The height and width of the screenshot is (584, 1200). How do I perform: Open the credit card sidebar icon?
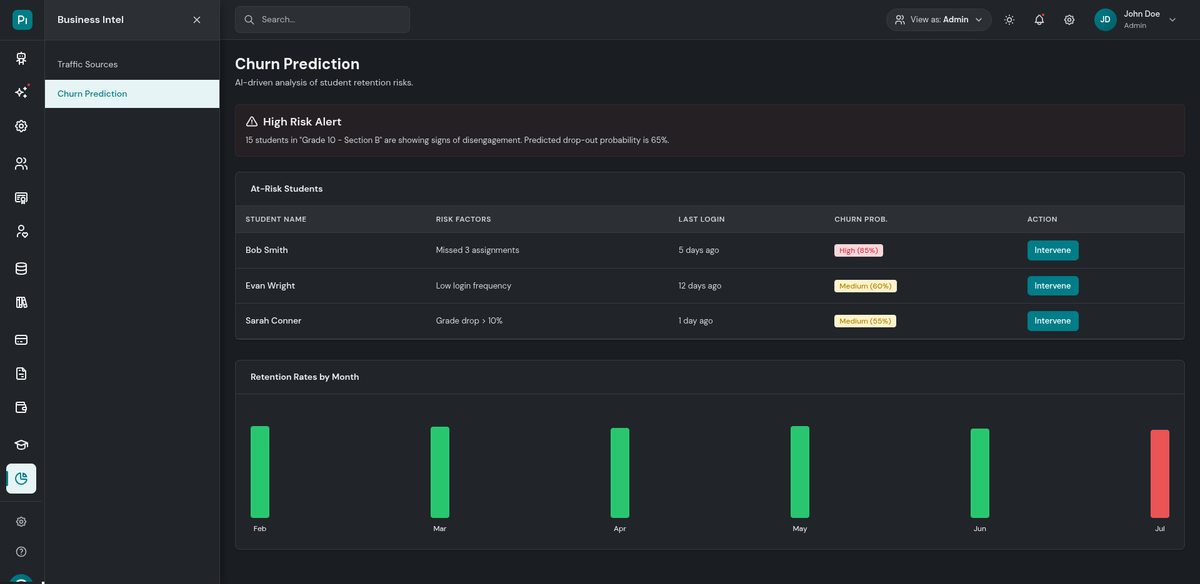pos(21,339)
